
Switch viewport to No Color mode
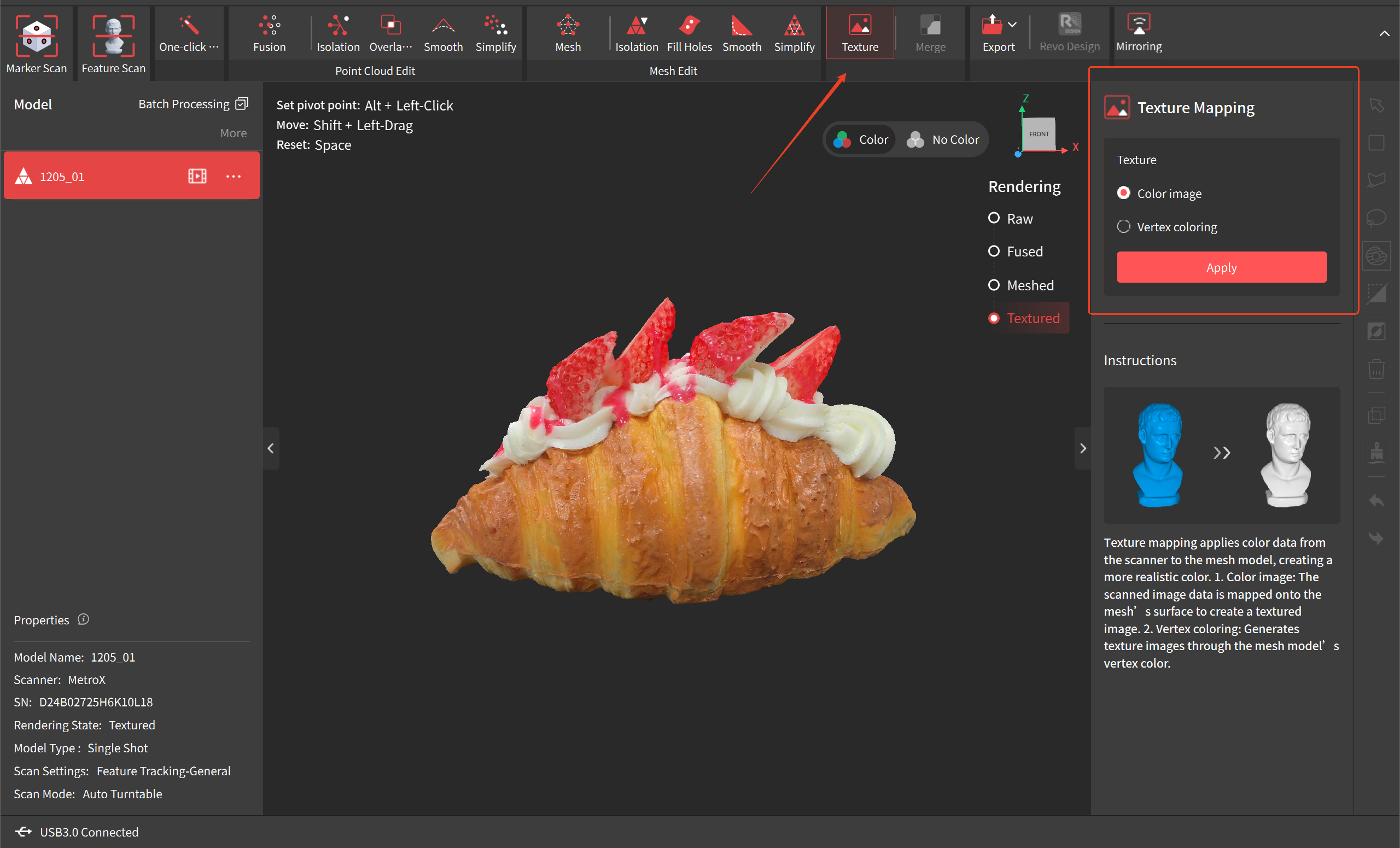943,139
